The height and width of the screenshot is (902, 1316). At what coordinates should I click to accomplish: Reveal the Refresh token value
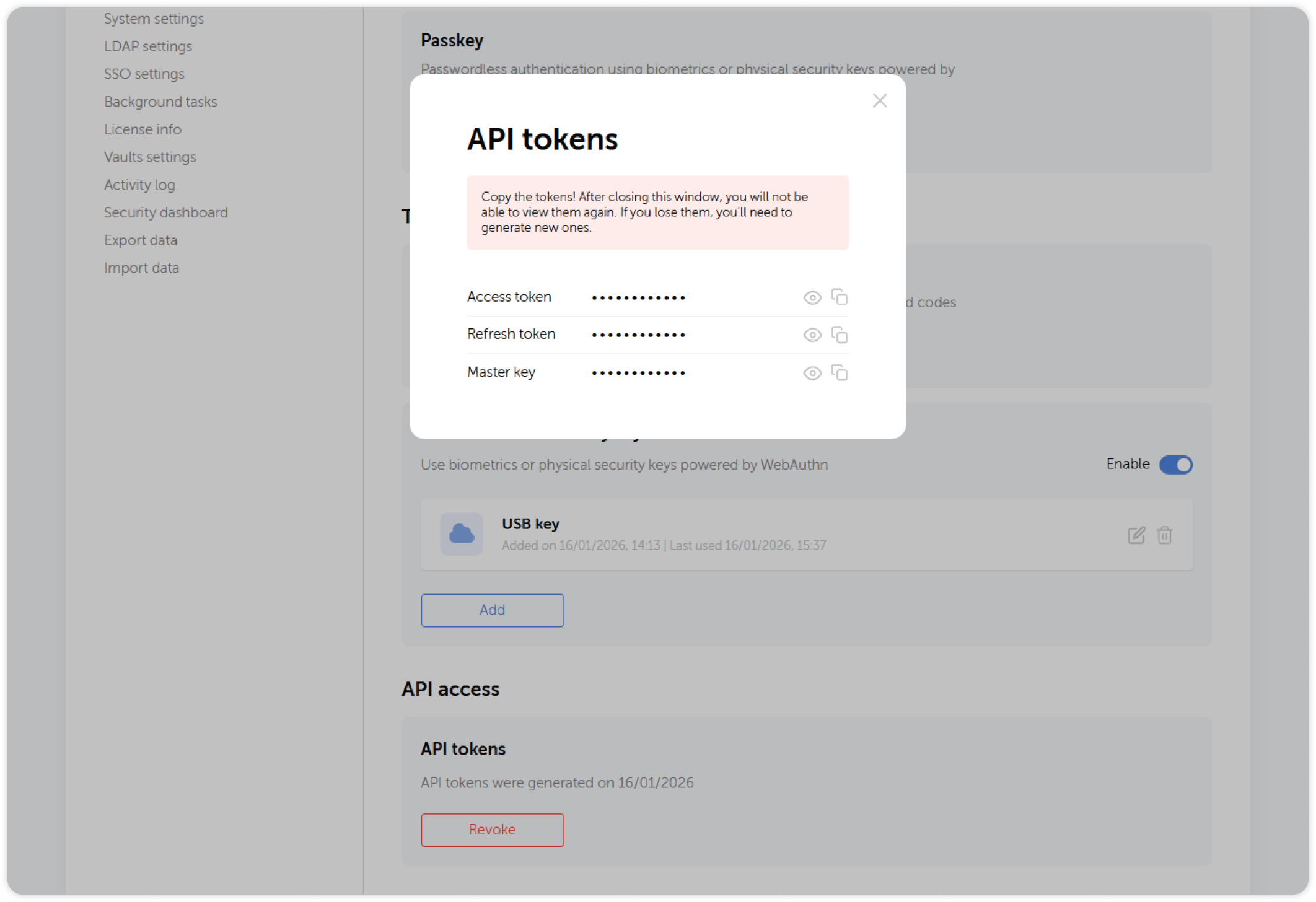tap(812, 335)
